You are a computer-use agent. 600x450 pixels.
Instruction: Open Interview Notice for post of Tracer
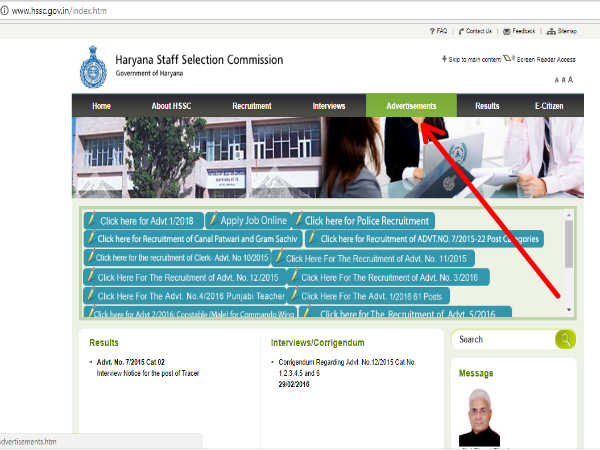pyautogui.click(x=148, y=373)
